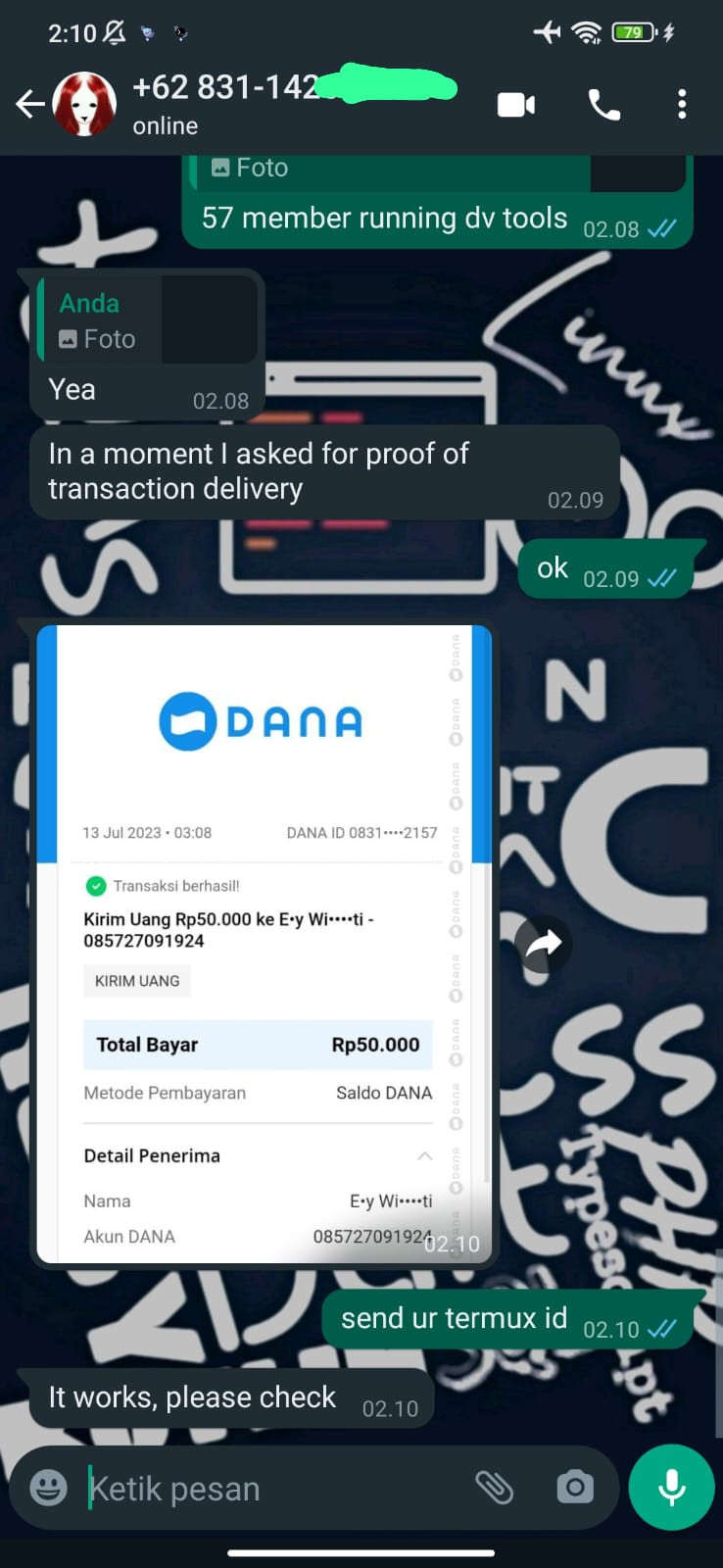Collapse the Detail Penerima section chevron
Image resolution: width=723 pixels, height=1568 pixels.
coord(424,1156)
